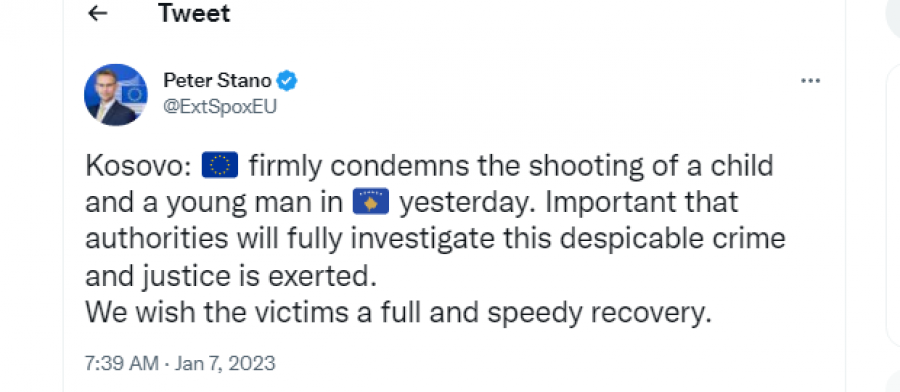This screenshot has height=392, width=900.
Task: Open the Peter Stano display name
Action: (217, 81)
